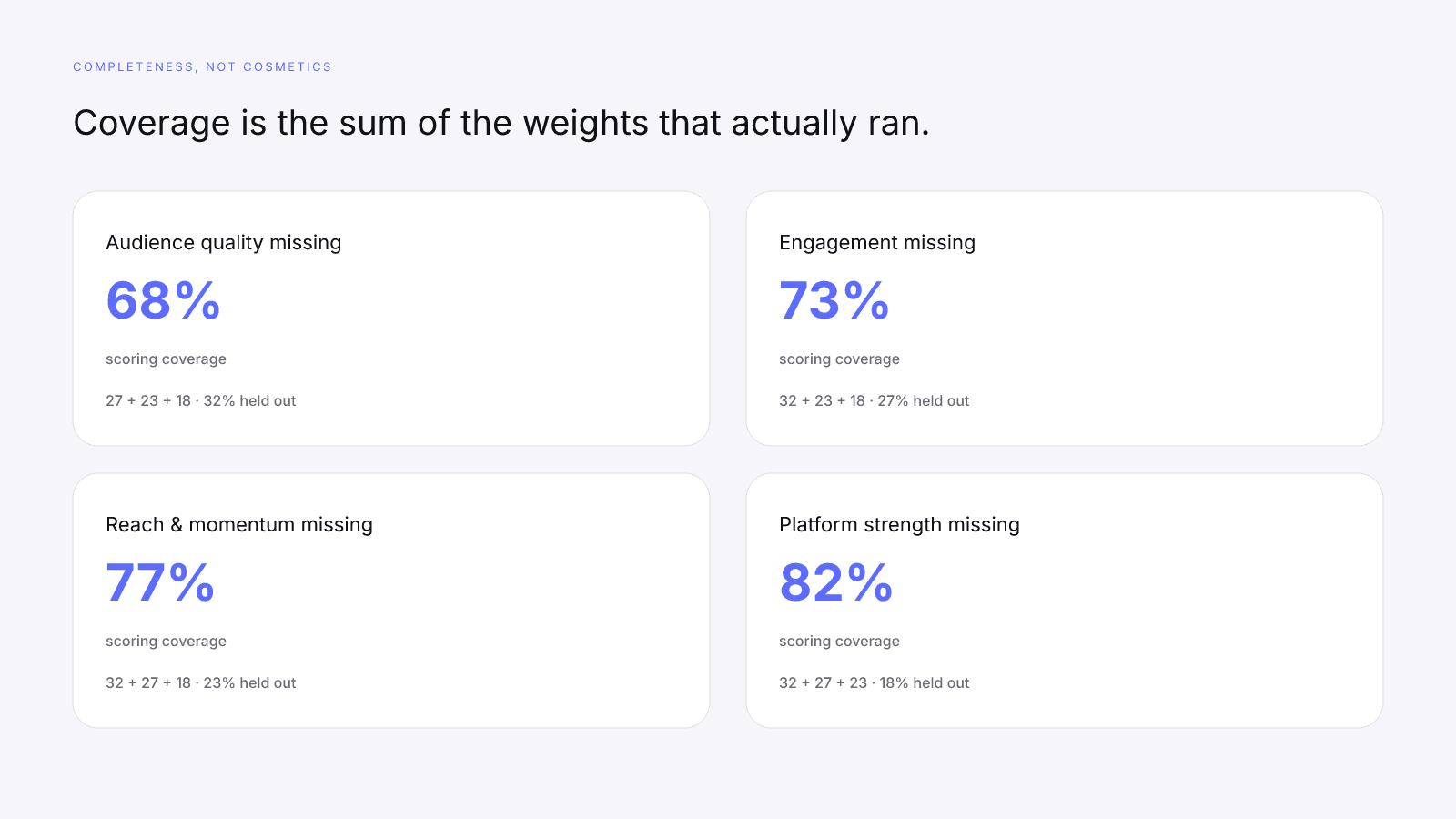The height and width of the screenshot is (819, 1456).
Task: Click the Reach & momentum missing heading
Action: [x=239, y=525]
